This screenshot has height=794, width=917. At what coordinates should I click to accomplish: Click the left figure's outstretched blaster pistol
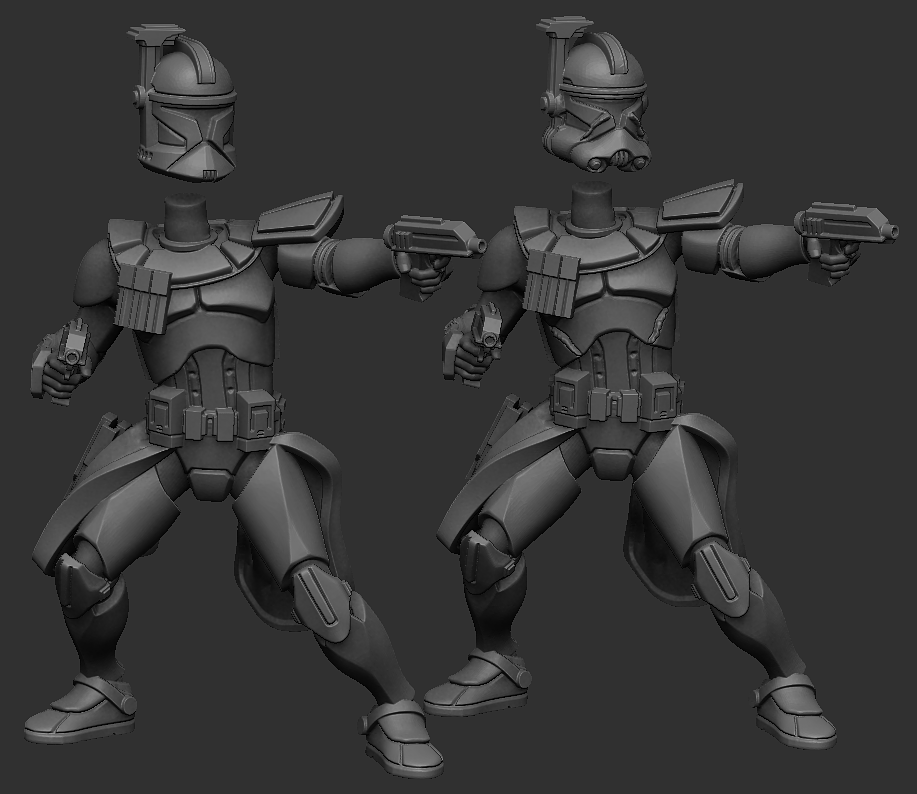point(432,240)
